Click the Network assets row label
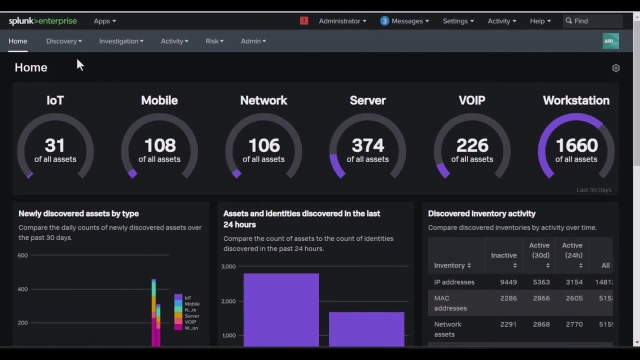This screenshot has height=360, width=640. coord(448,329)
